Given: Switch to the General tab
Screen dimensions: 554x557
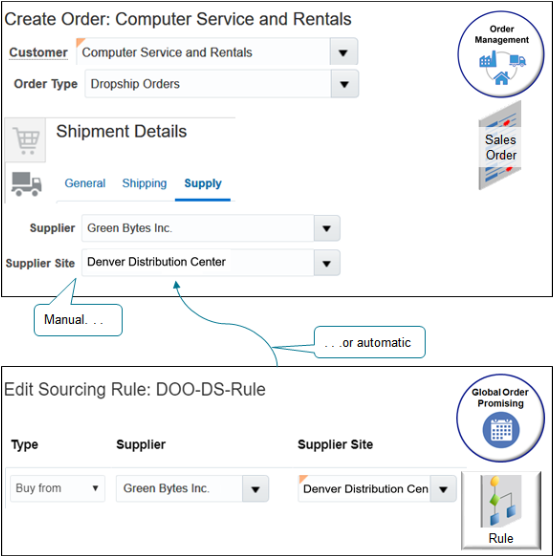Looking at the screenshot, I should click(85, 183).
